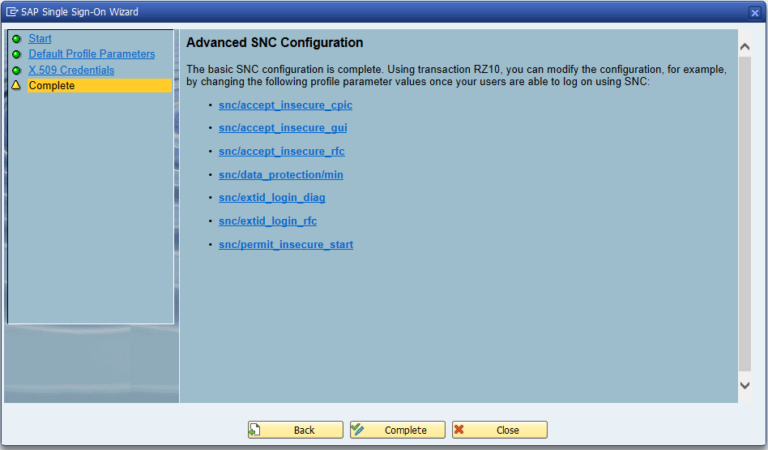
Task: Open snc/extid_login_rfc parameter link
Action: click(267, 221)
